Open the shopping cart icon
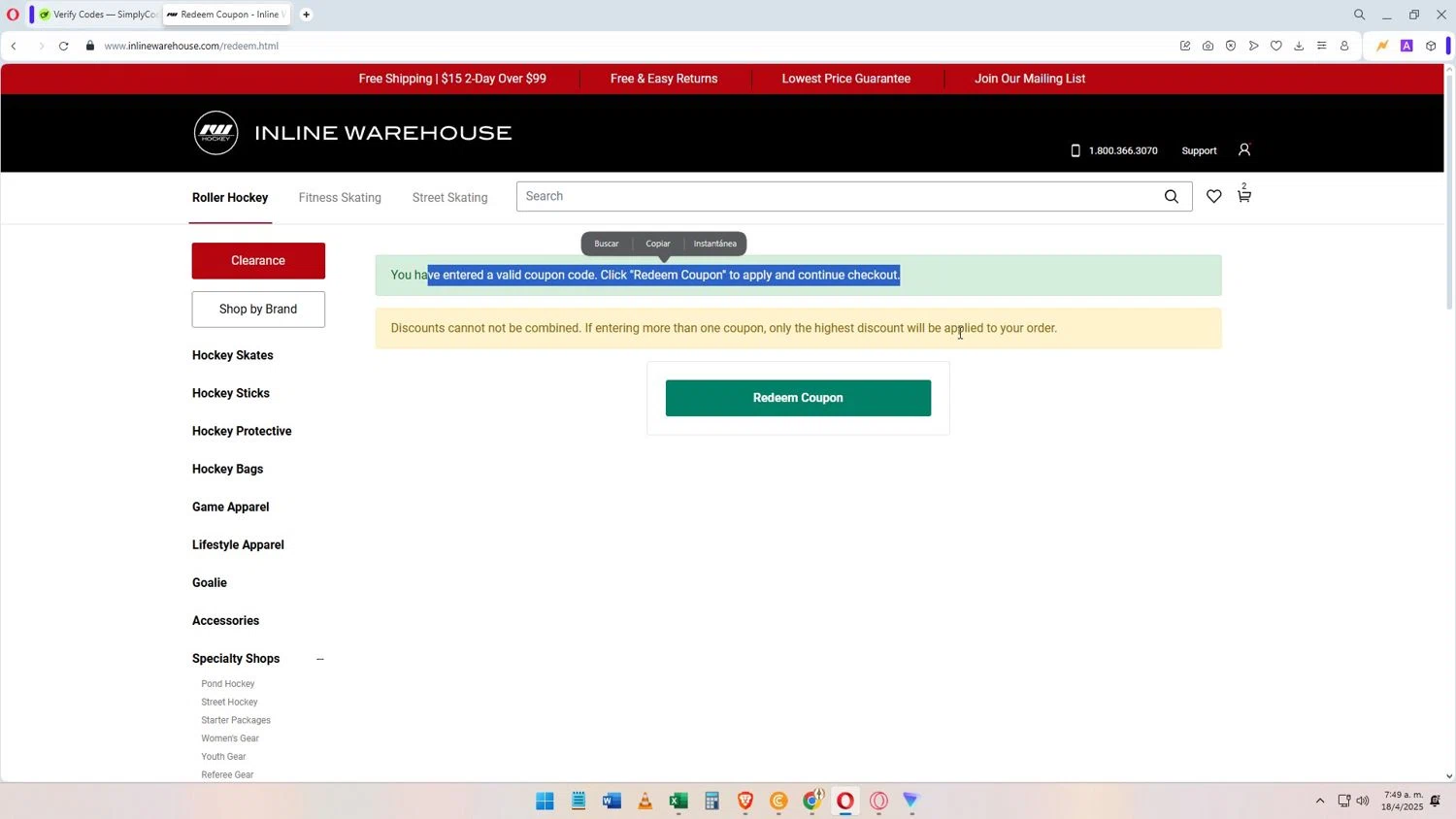The width and height of the screenshot is (1456, 819). (1244, 195)
